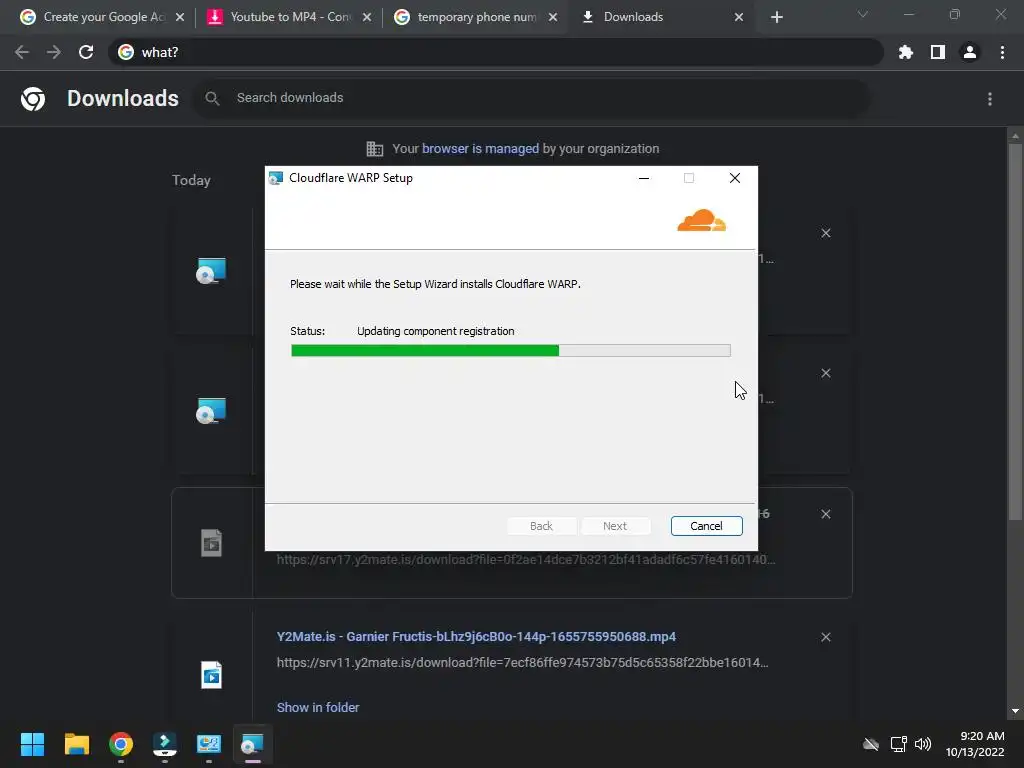Open the Chrome profile menu

pos(970,52)
